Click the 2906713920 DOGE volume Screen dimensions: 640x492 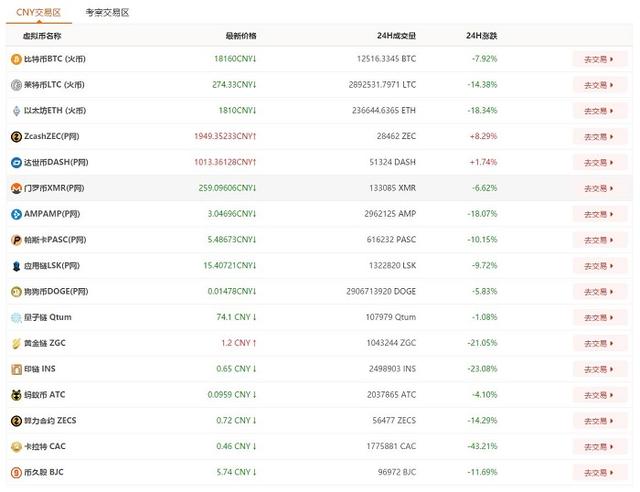coord(381,292)
